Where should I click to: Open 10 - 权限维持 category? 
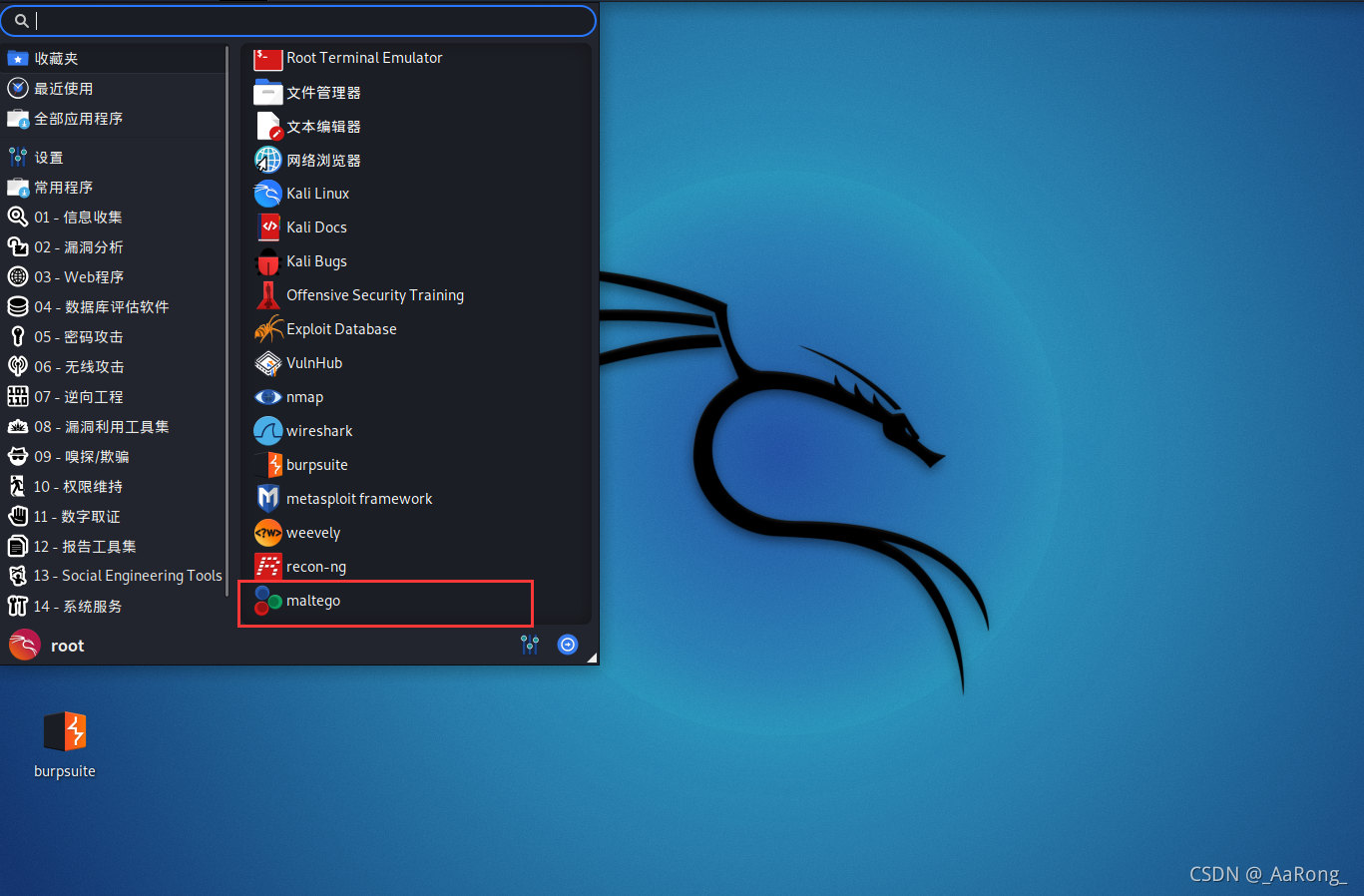(114, 487)
